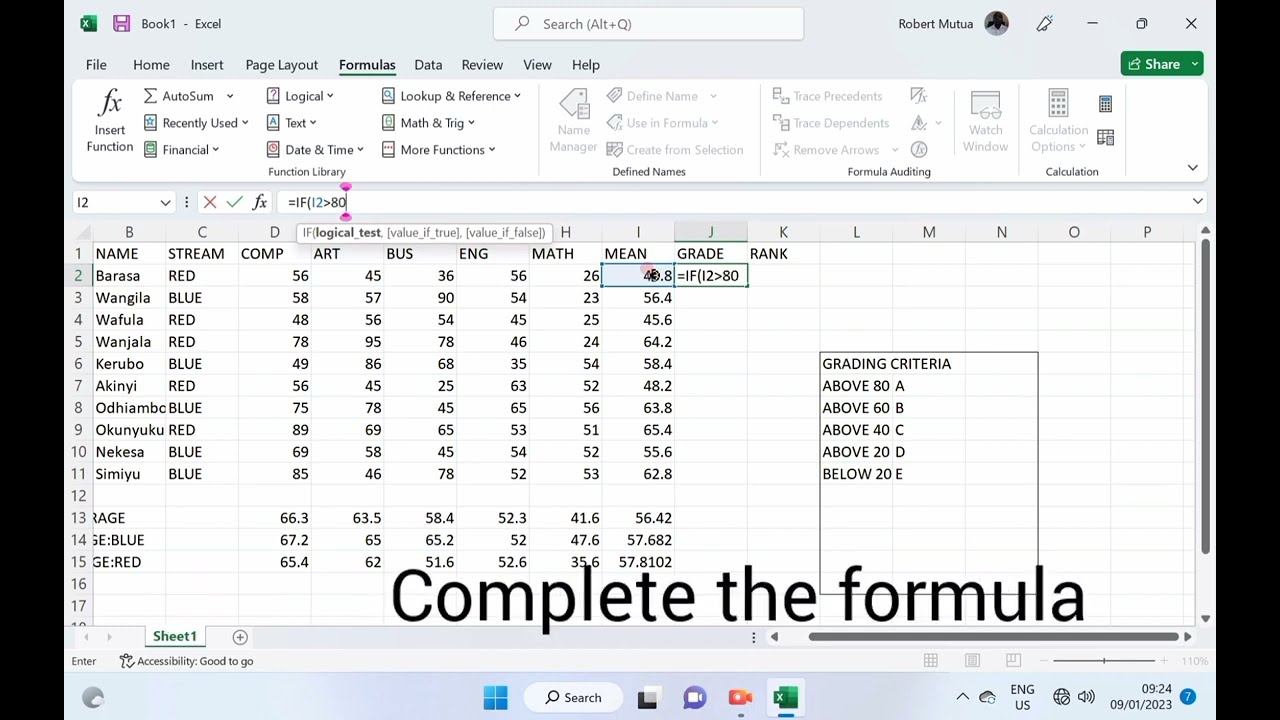Image resolution: width=1280 pixels, height=720 pixels.
Task: Click the formula bar fx icon
Action: 260,202
